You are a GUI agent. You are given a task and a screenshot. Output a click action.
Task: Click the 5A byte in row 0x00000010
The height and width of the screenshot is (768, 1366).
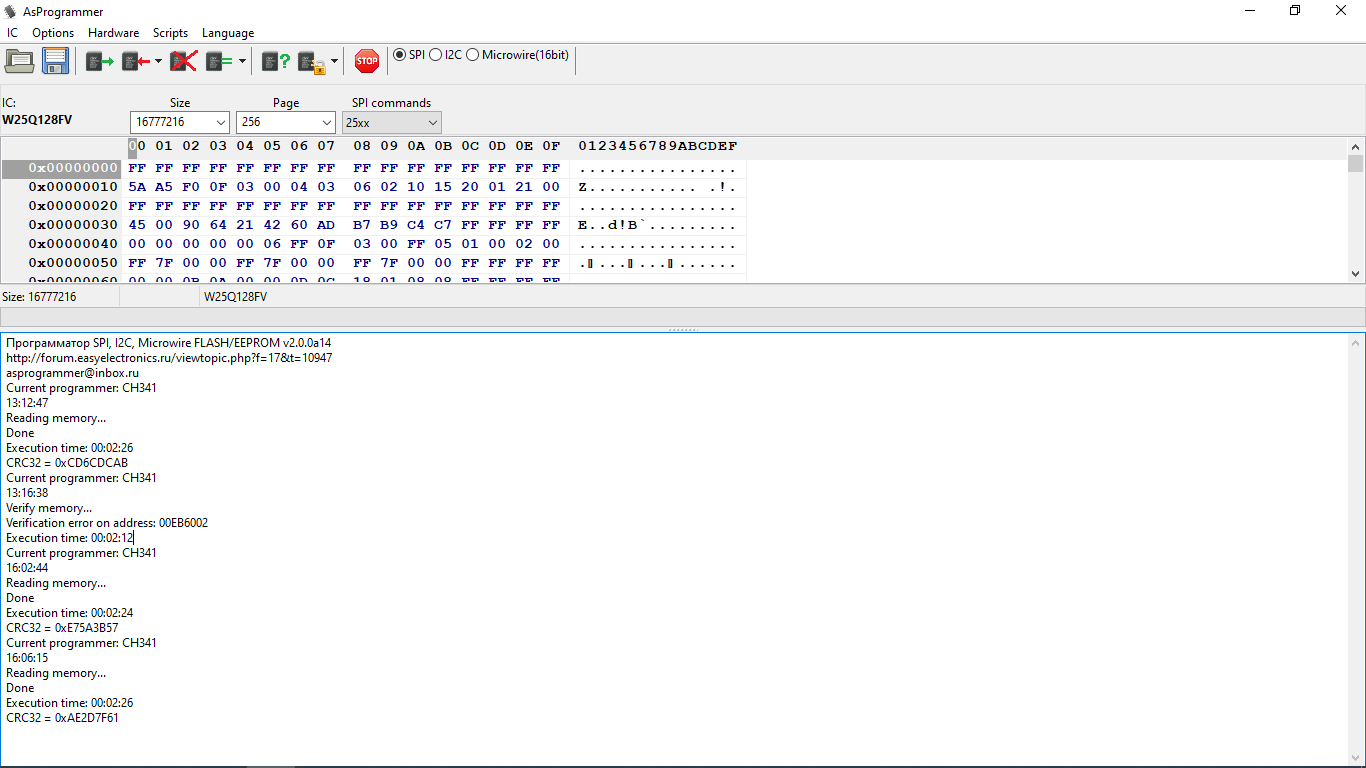[x=137, y=187]
